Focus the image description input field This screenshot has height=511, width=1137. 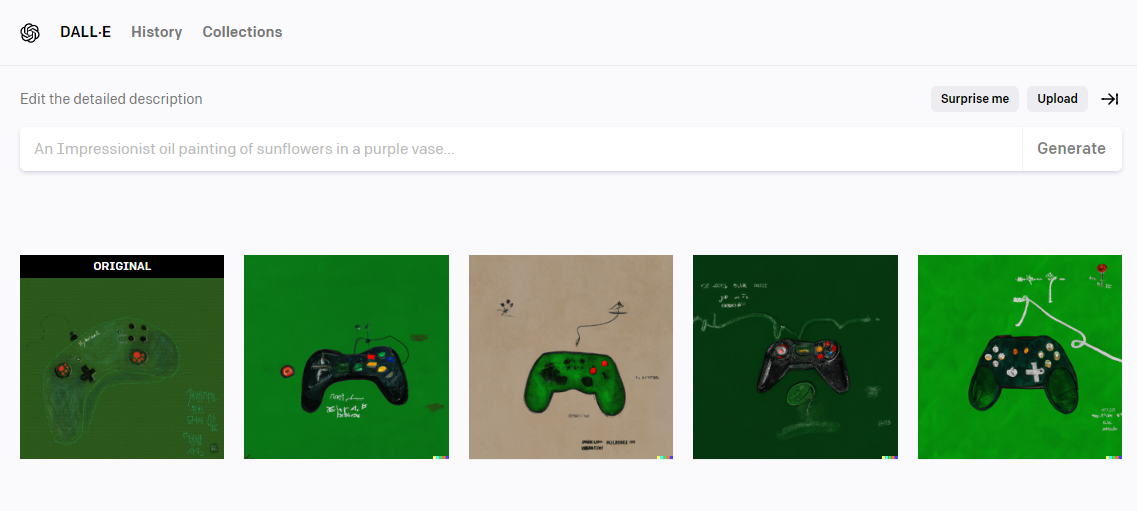[521, 149]
